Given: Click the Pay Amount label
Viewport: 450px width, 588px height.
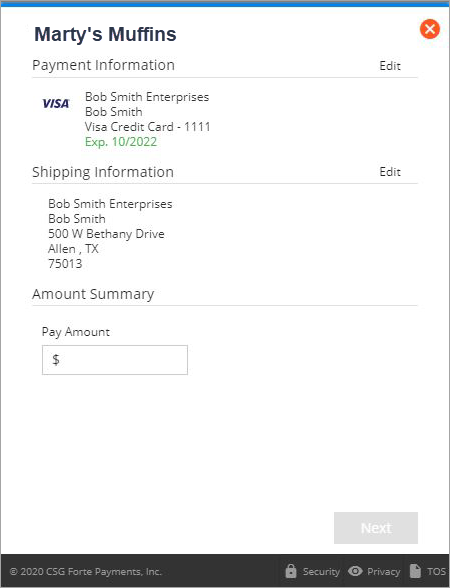Looking at the screenshot, I should 76,332.
